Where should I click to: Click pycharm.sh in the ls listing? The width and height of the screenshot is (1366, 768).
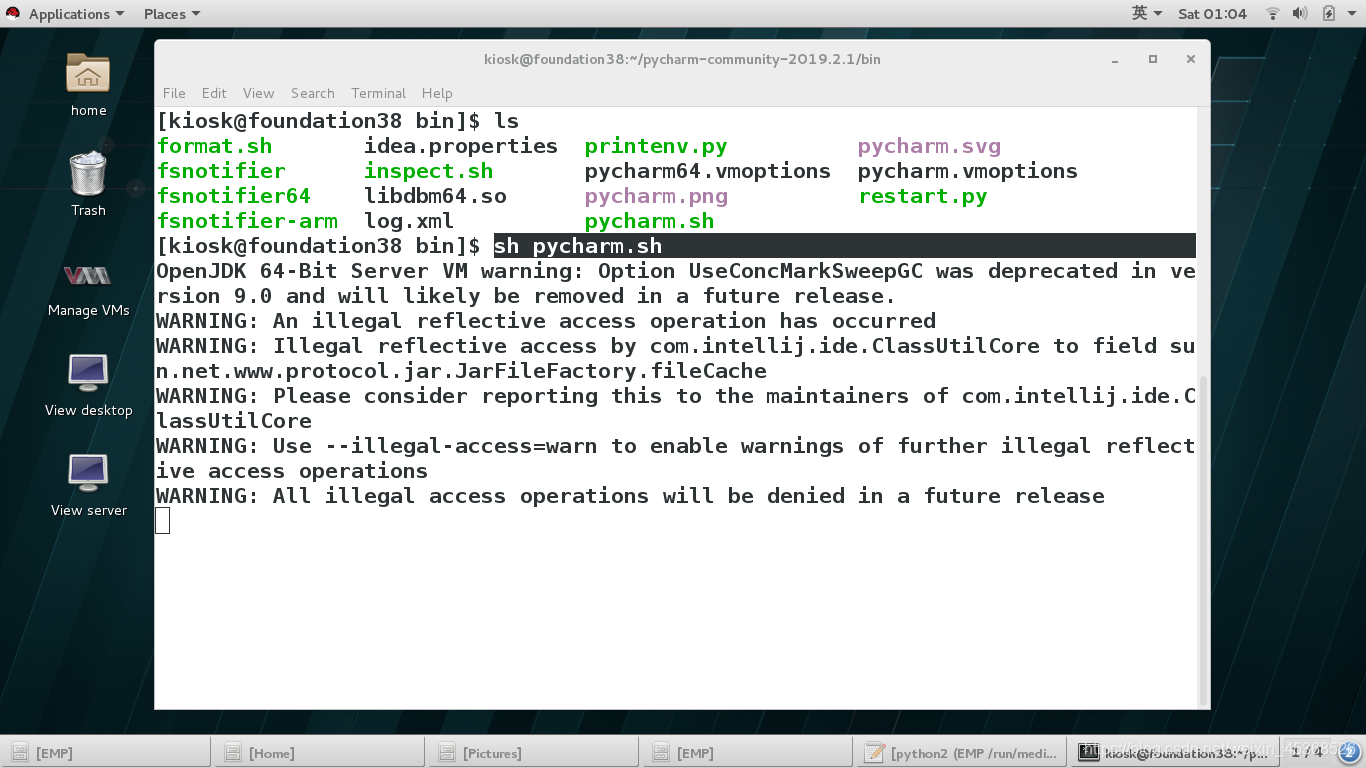point(650,221)
